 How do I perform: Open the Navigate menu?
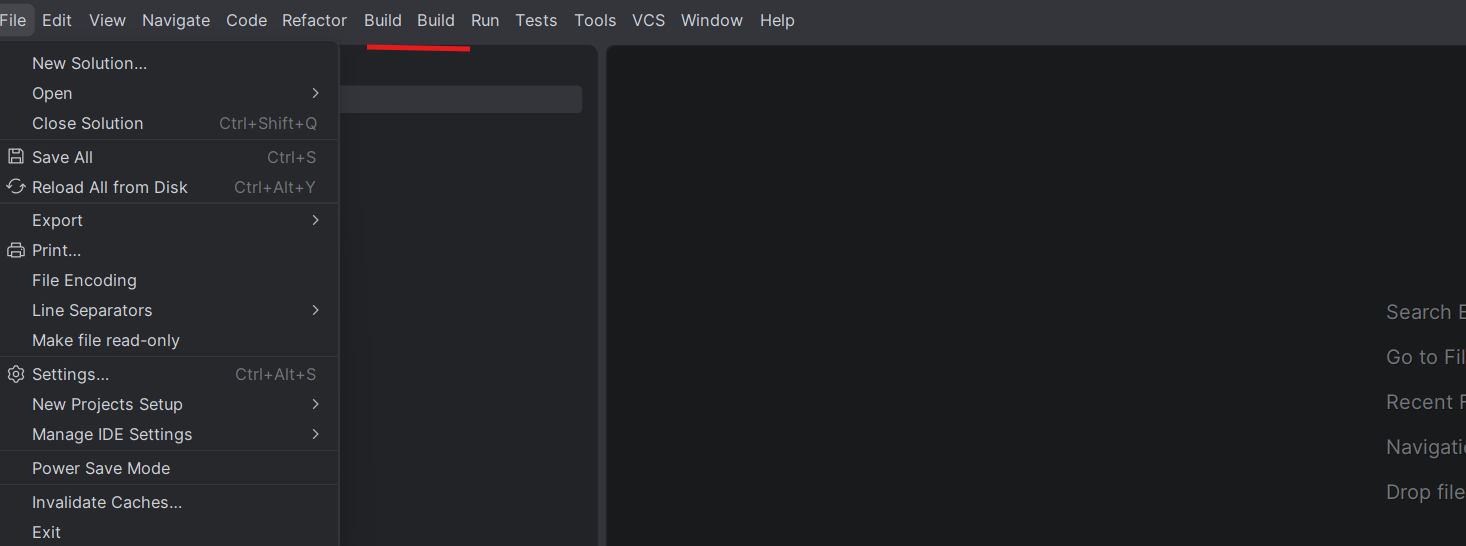pos(176,20)
